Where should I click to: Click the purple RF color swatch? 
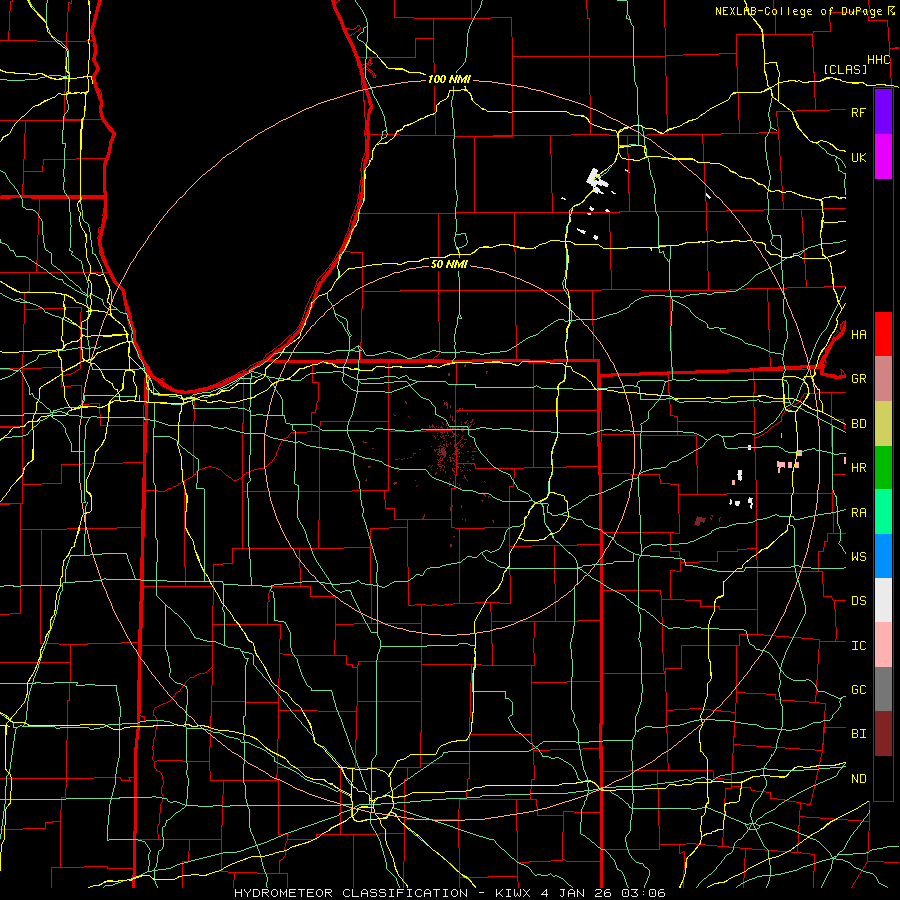[883, 112]
